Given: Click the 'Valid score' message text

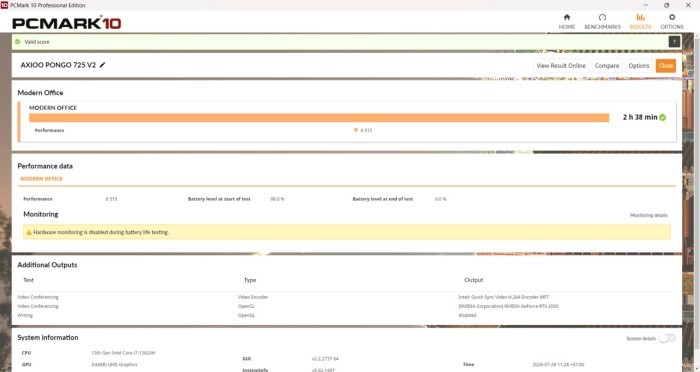Looking at the screenshot, I should point(37,42).
